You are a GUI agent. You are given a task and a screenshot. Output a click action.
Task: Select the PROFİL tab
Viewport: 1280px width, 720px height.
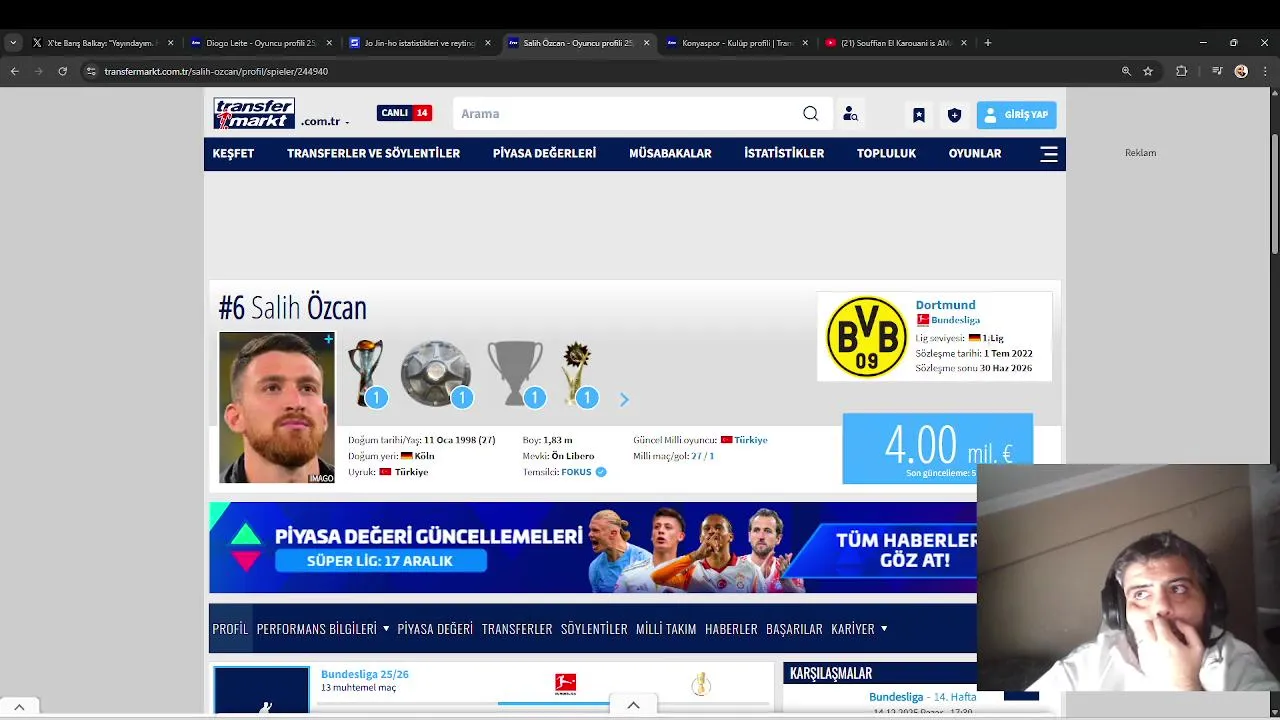pos(230,629)
